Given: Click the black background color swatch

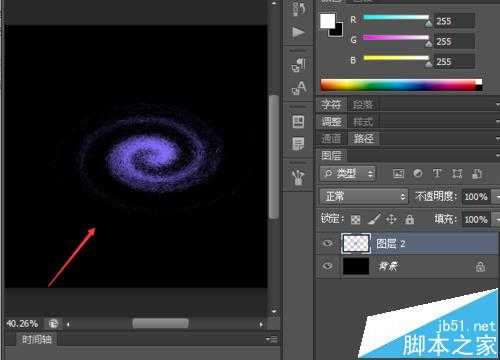Looking at the screenshot, I should (339, 31).
